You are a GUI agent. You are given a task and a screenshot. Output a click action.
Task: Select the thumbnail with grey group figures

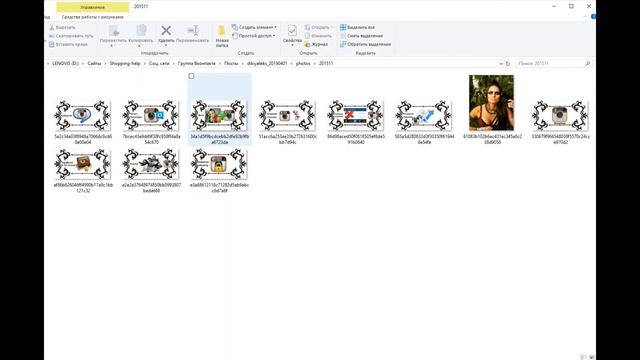click(151, 164)
